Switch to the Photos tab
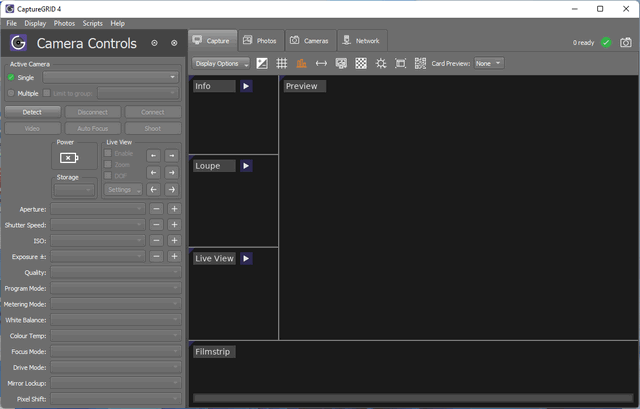Viewport: 640px width, 409px height. [x=259, y=41]
